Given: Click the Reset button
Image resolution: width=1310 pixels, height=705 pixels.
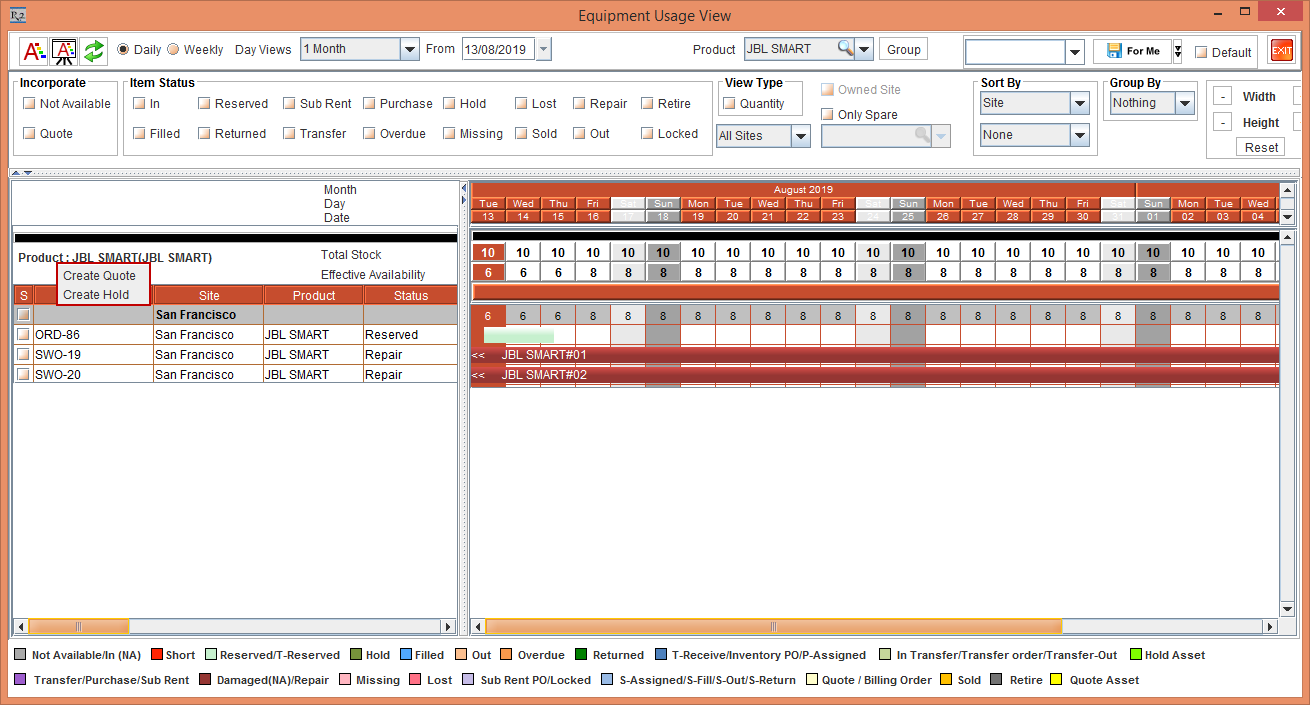Looking at the screenshot, I should click(1261, 147).
